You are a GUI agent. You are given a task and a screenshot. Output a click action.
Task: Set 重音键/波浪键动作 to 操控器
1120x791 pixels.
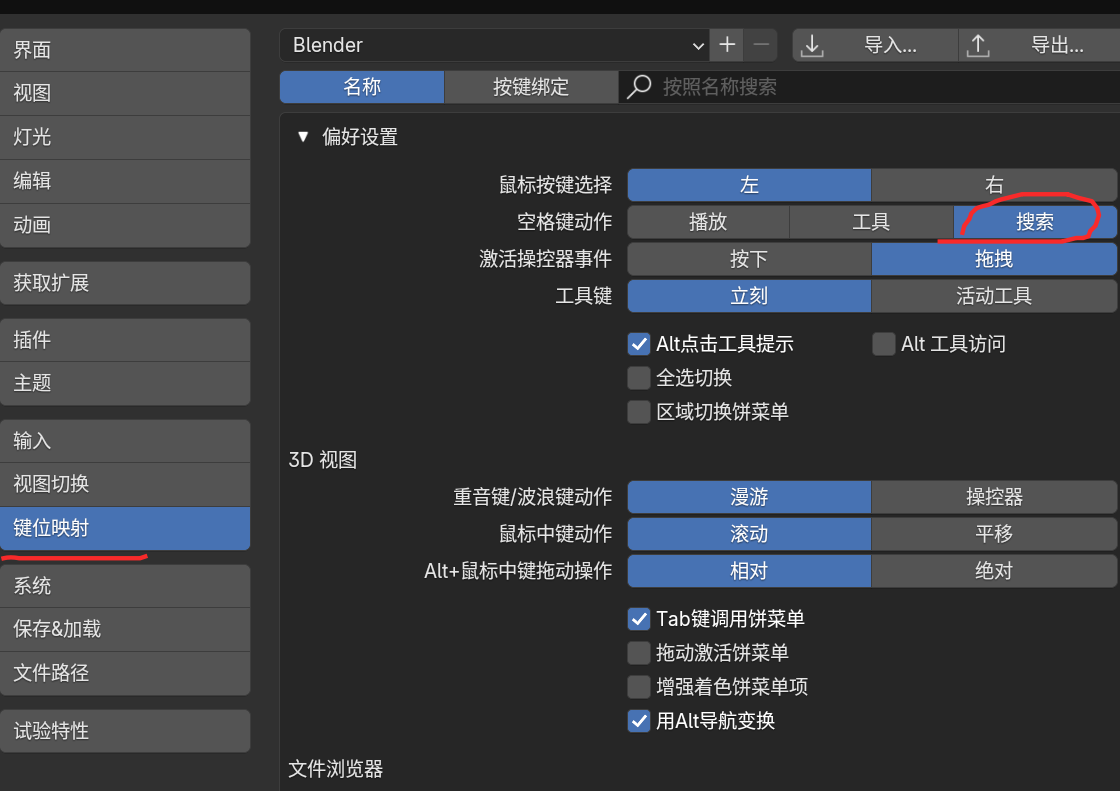click(x=994, y=497)
